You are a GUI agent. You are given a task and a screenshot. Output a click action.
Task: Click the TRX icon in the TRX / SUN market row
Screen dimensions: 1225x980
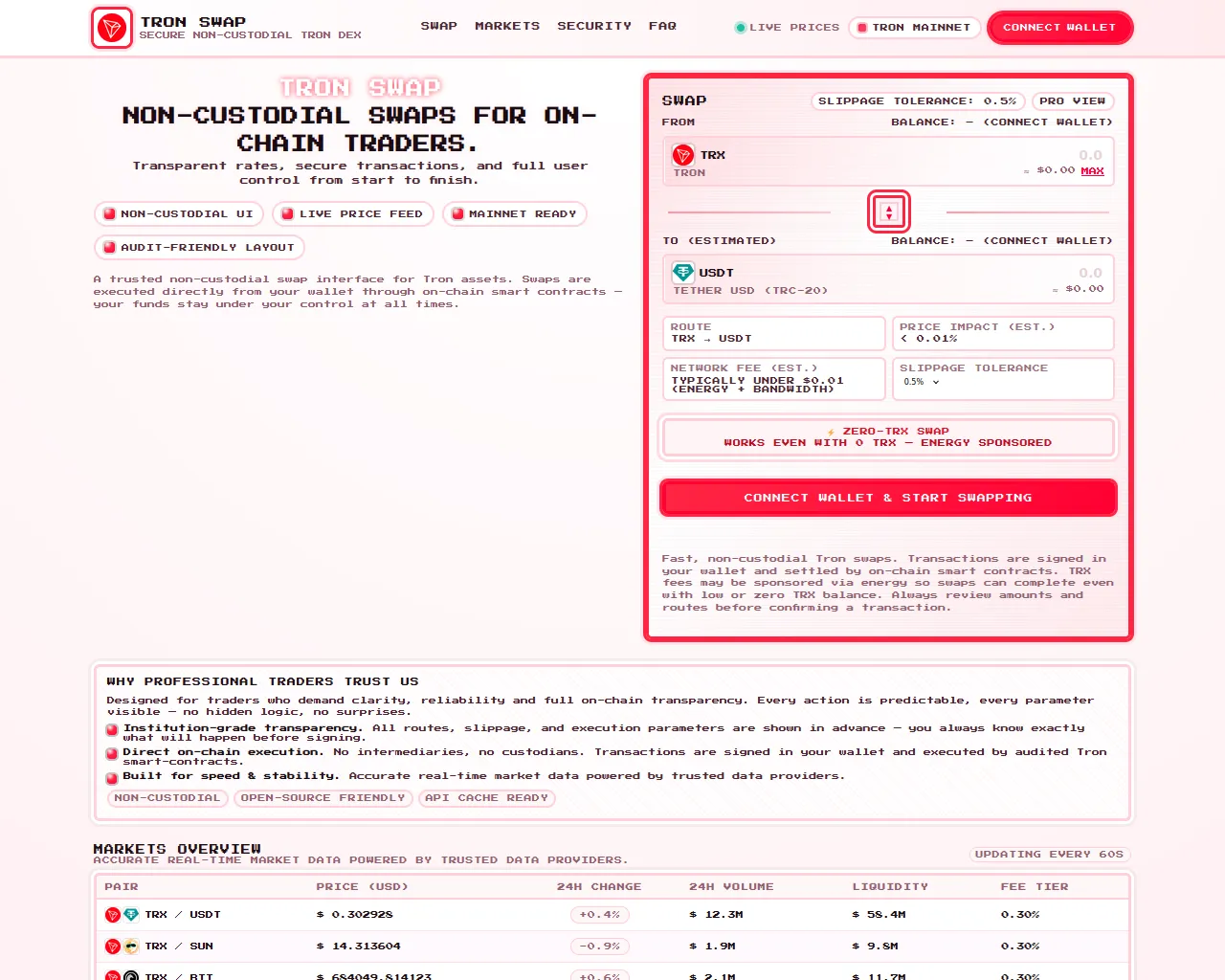click(x=113, y=947)
